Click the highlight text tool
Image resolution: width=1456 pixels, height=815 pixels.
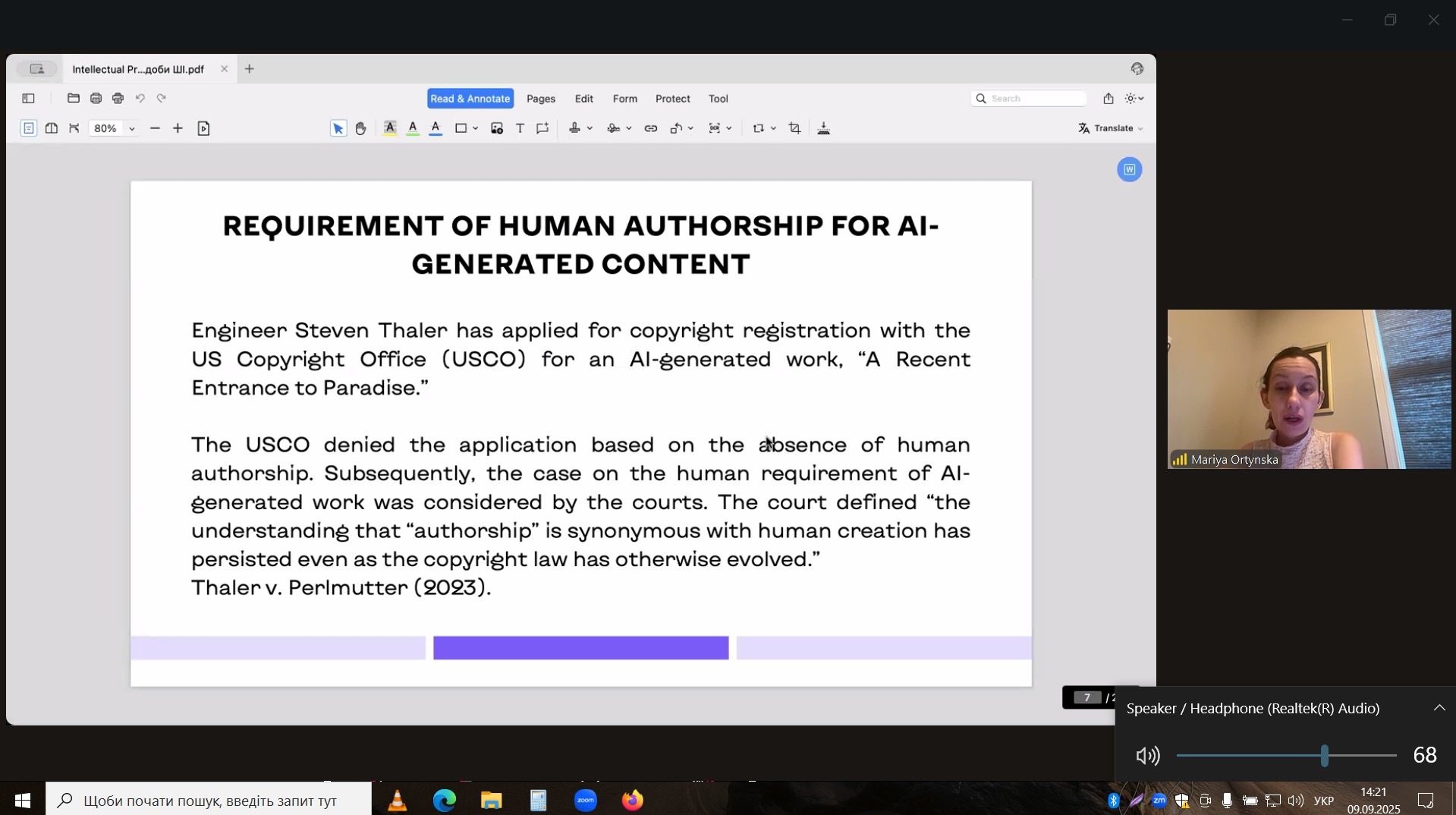390,128
